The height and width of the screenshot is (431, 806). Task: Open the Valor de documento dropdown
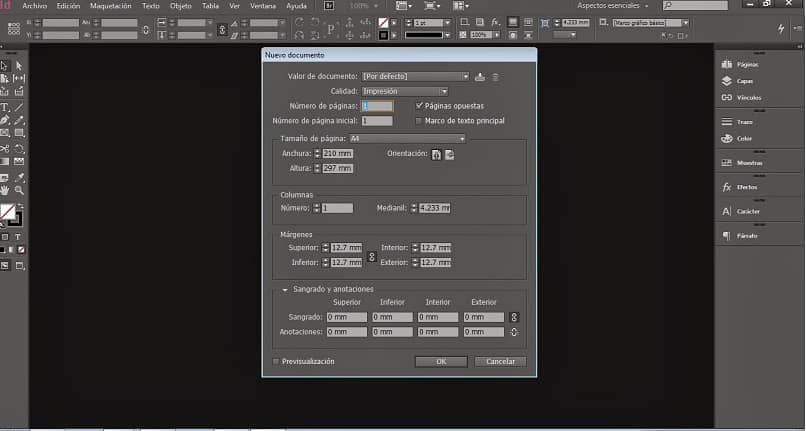[415, 76]
